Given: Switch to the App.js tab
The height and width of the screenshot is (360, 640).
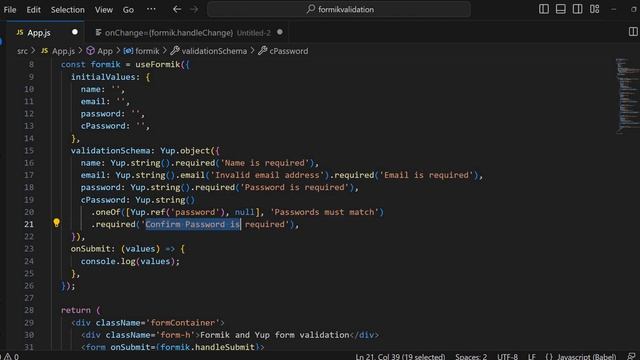Looking at the screenshot, I should 39,33.
